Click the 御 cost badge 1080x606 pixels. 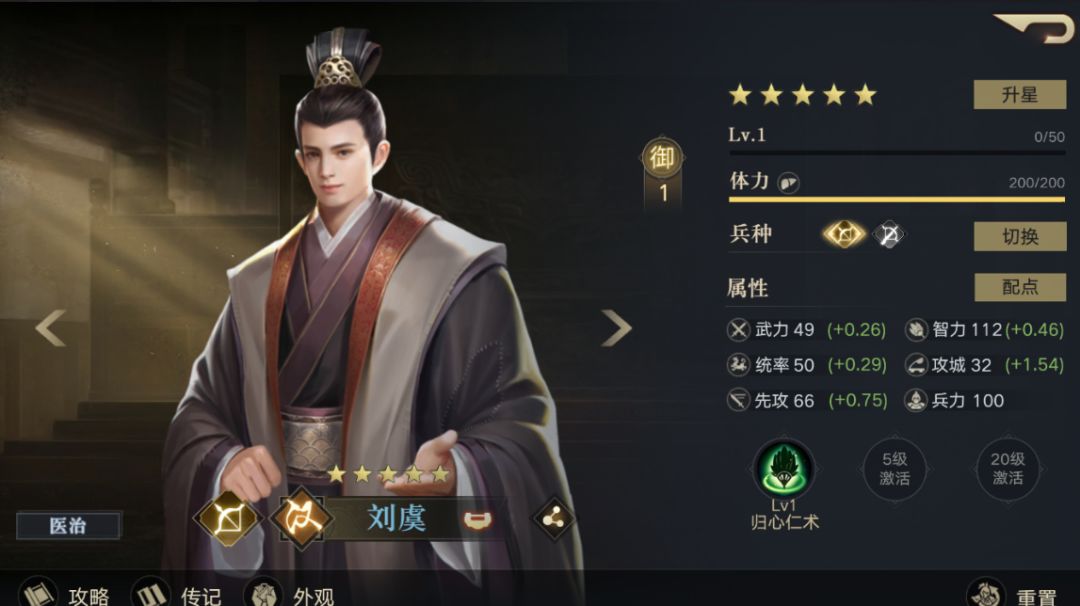coord(663,158)
